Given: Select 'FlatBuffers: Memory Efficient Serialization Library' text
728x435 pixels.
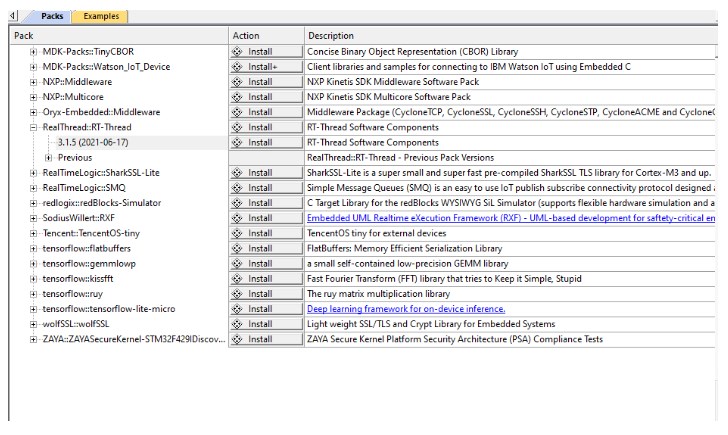Looking at the screenshot, I should click(x=404, y=248).
